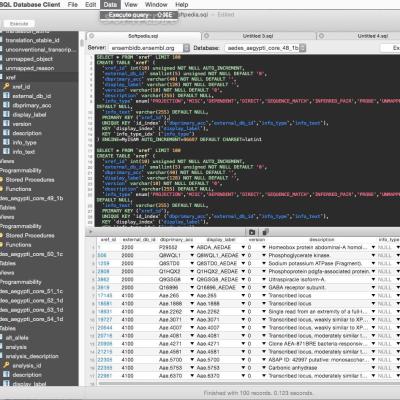400x400 pixels.
Task: Click the xref_id primary key icon
Action: click(x=6, y=87)
